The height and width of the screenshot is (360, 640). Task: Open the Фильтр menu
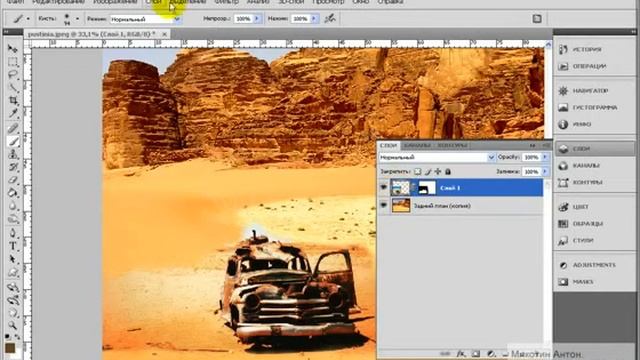[226, 2]
